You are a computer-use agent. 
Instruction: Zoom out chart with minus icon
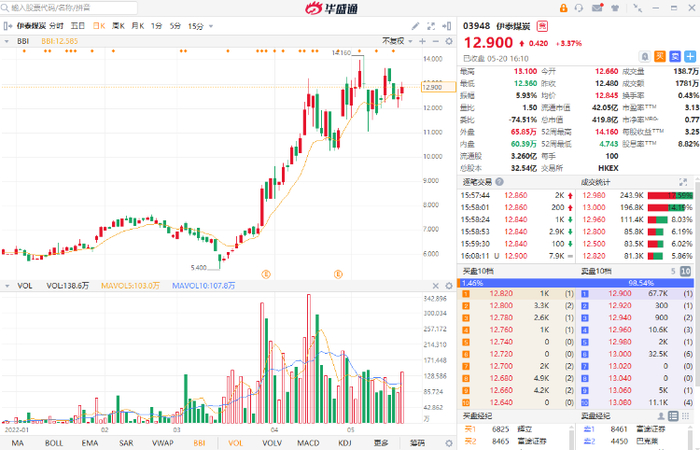coord(435,41)
